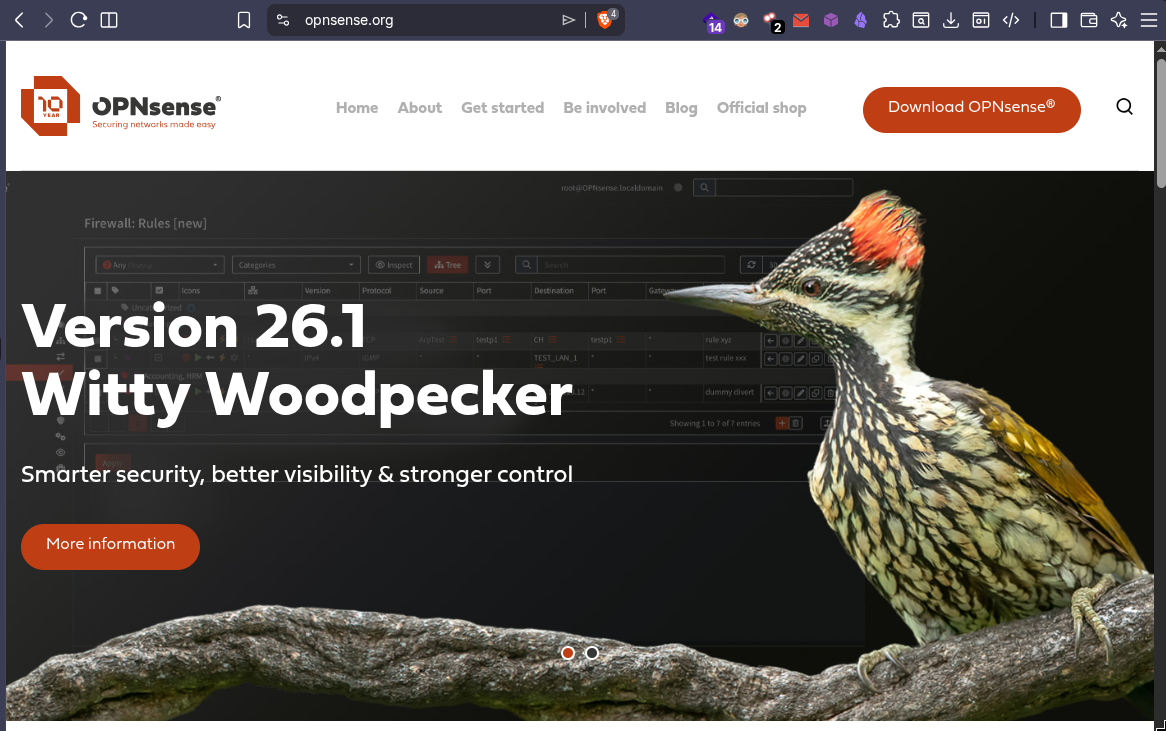Viewport: 1166px width, 731px height.
Task: Toggle the browser sidebar panel
Action: click(x=1059, y=20)
